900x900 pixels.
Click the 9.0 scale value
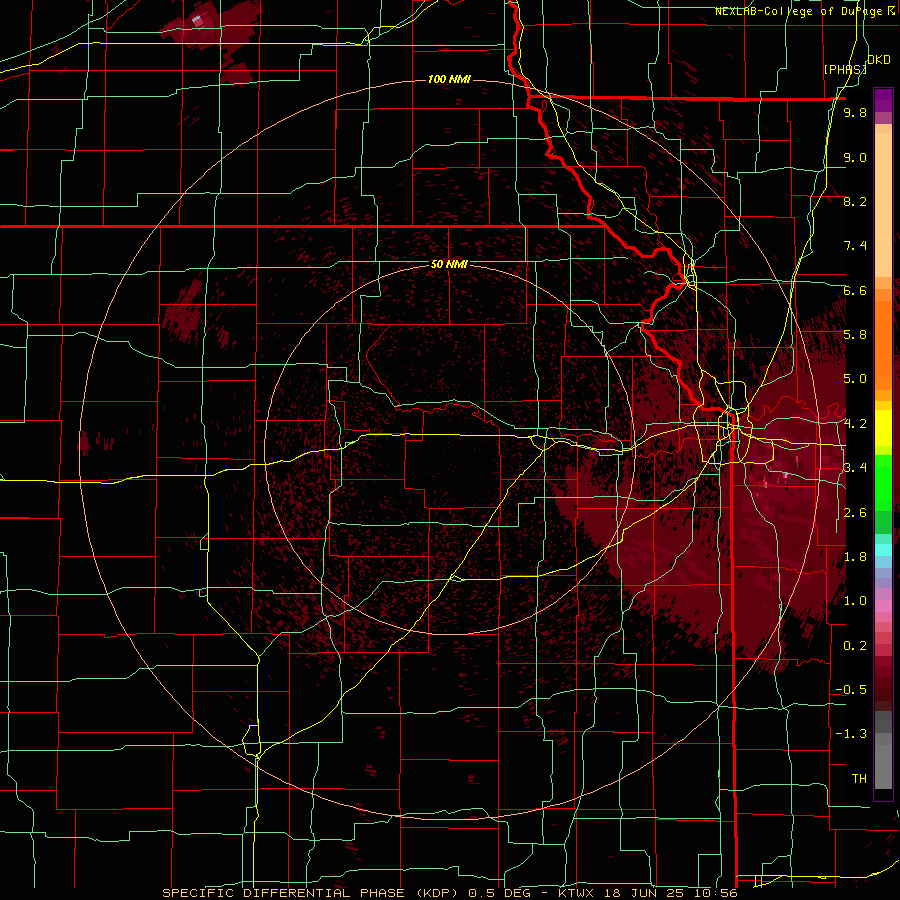tap(855, 157)
